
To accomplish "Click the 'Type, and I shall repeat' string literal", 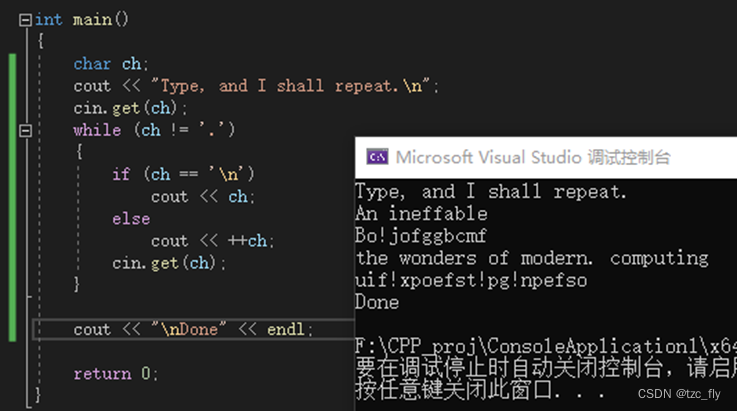I will click(290, 86).
